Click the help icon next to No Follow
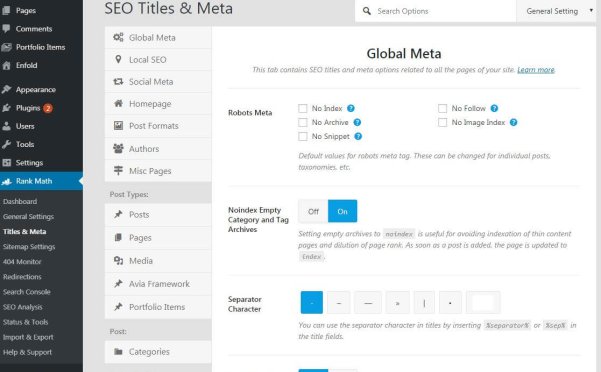 point(494,108)
